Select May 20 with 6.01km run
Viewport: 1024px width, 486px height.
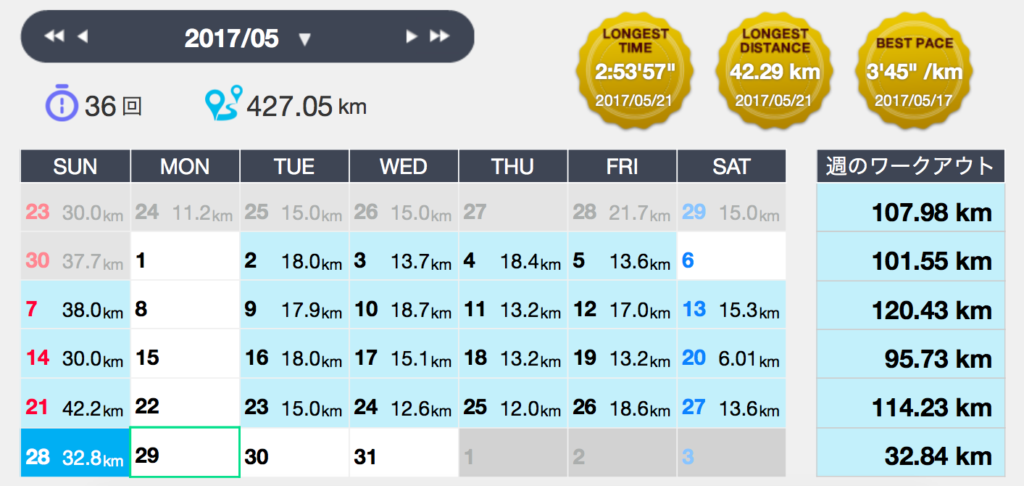tap(731, 358)
